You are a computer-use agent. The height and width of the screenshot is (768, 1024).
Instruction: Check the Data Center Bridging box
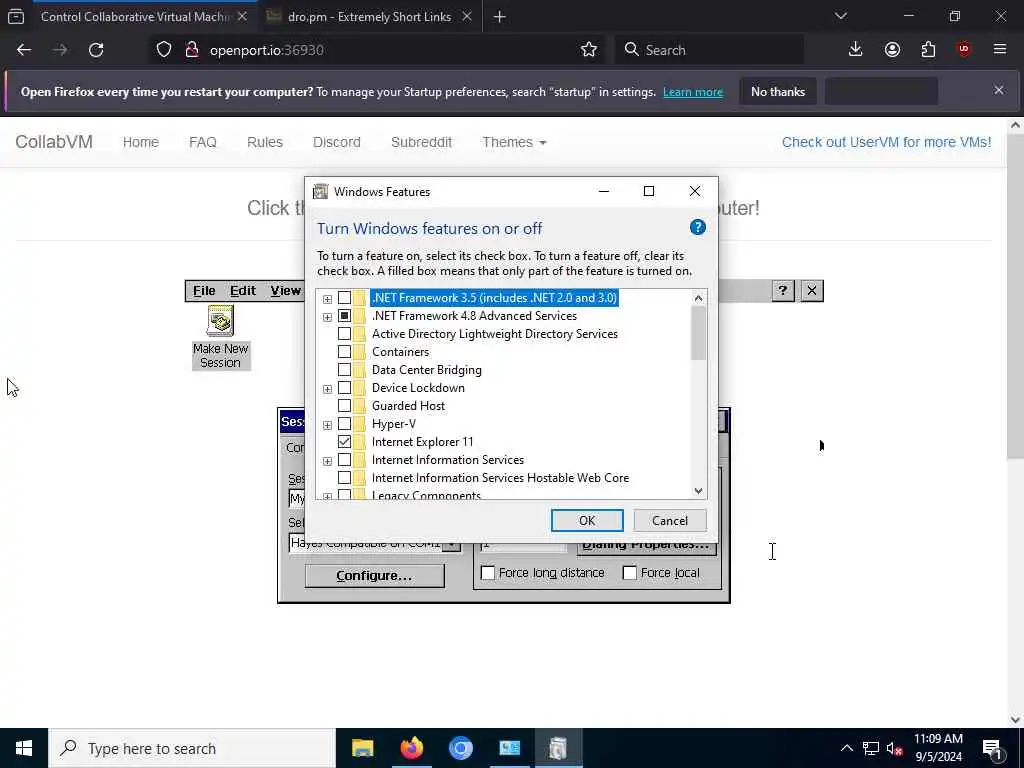tap(344, 370)
